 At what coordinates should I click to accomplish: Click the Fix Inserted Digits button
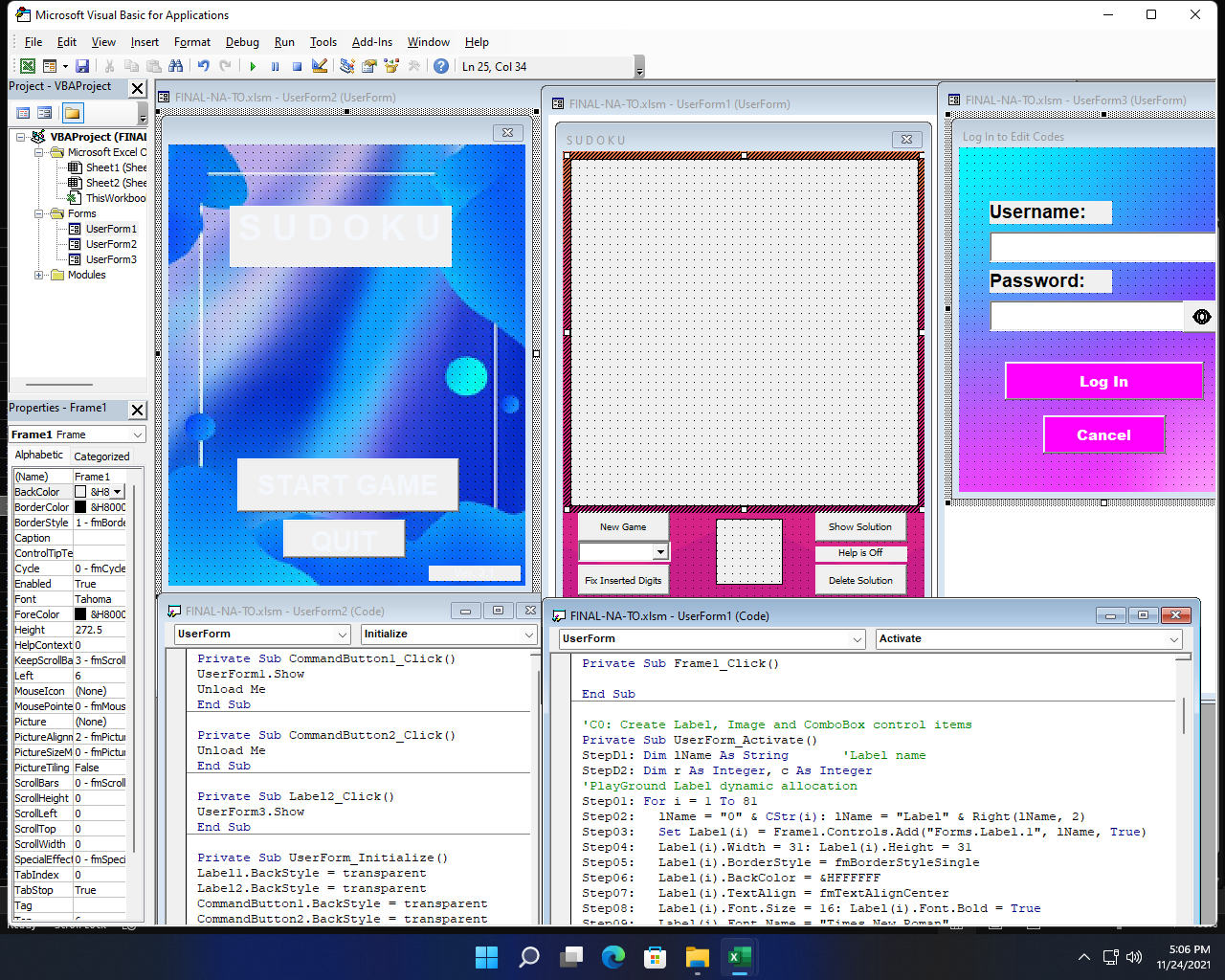[623, 580]
